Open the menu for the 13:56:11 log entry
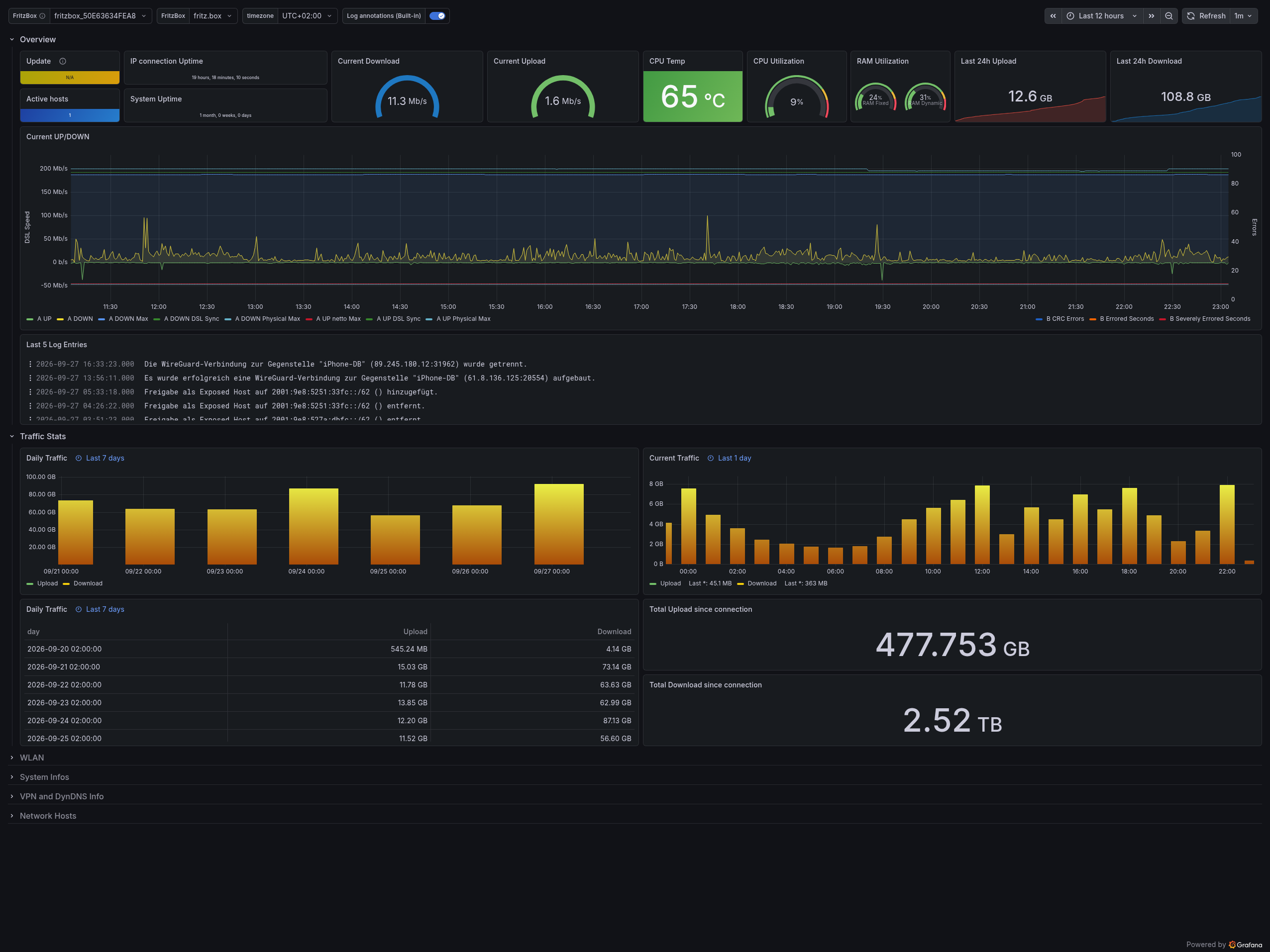 coord(30,378)
